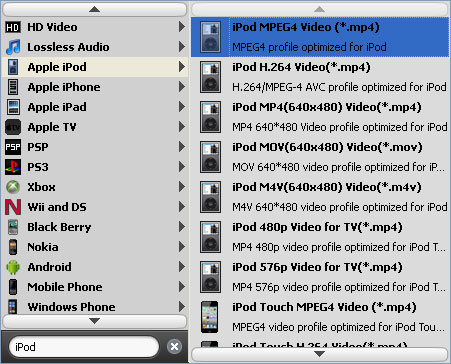Click the Android robot icon

click(x=13, y=267)
